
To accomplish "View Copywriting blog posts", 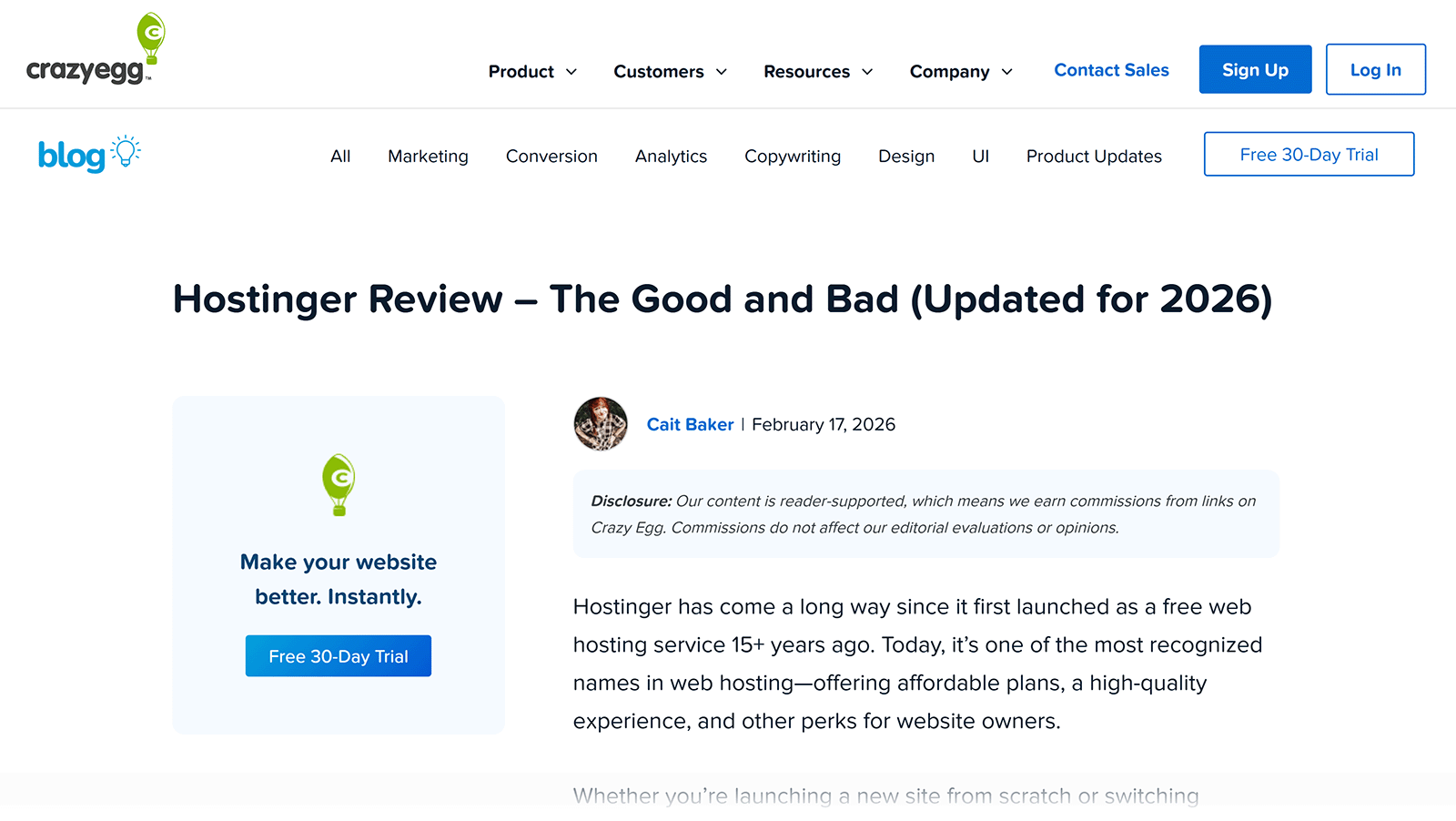I will (x=793, y=156).
